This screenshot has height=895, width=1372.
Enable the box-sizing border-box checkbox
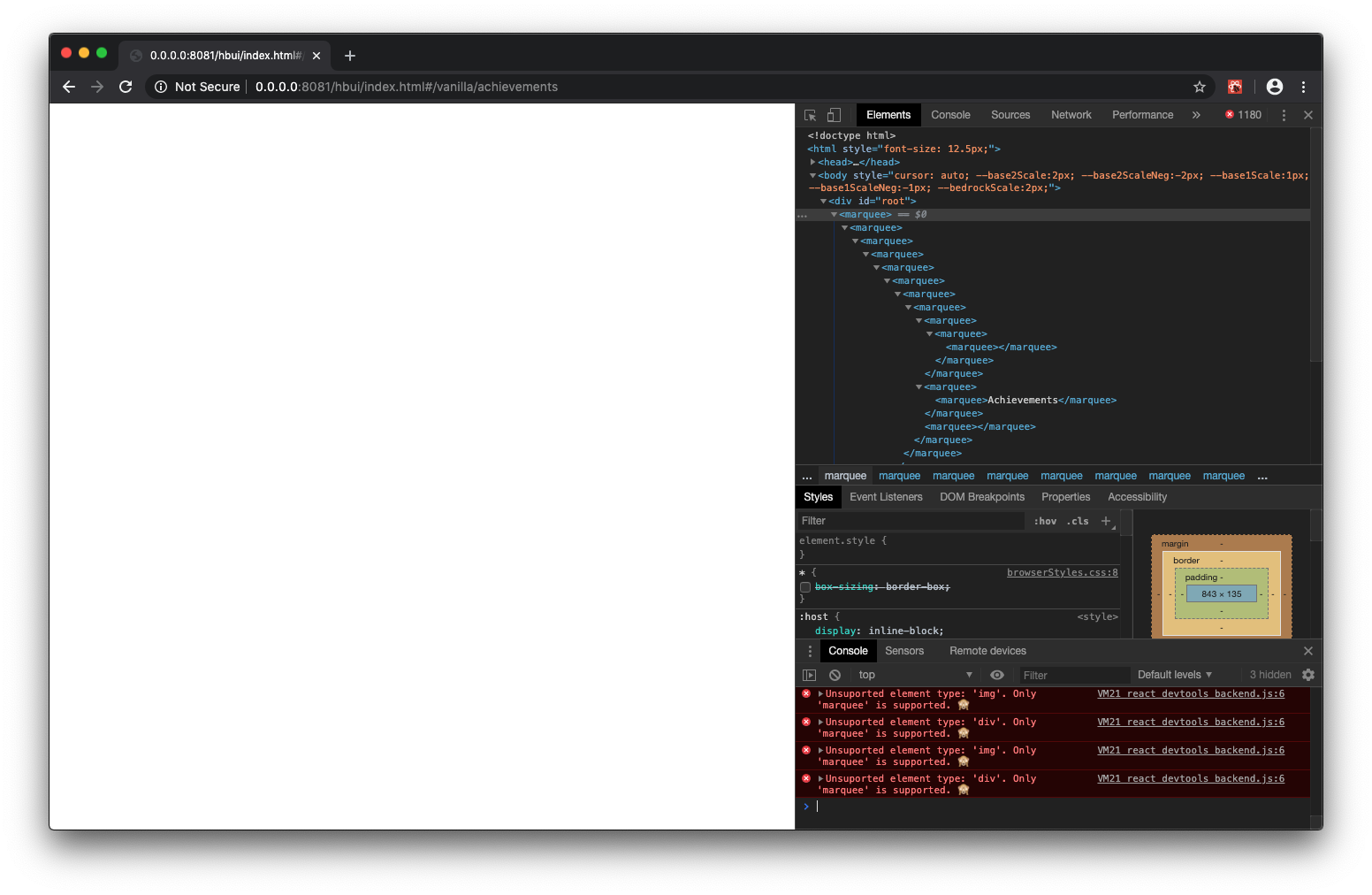(x=805, y=587)
